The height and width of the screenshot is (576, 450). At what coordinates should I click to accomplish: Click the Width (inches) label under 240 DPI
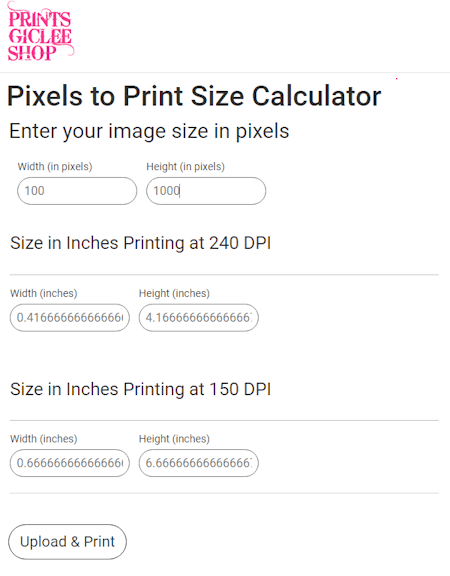point(44,294)
